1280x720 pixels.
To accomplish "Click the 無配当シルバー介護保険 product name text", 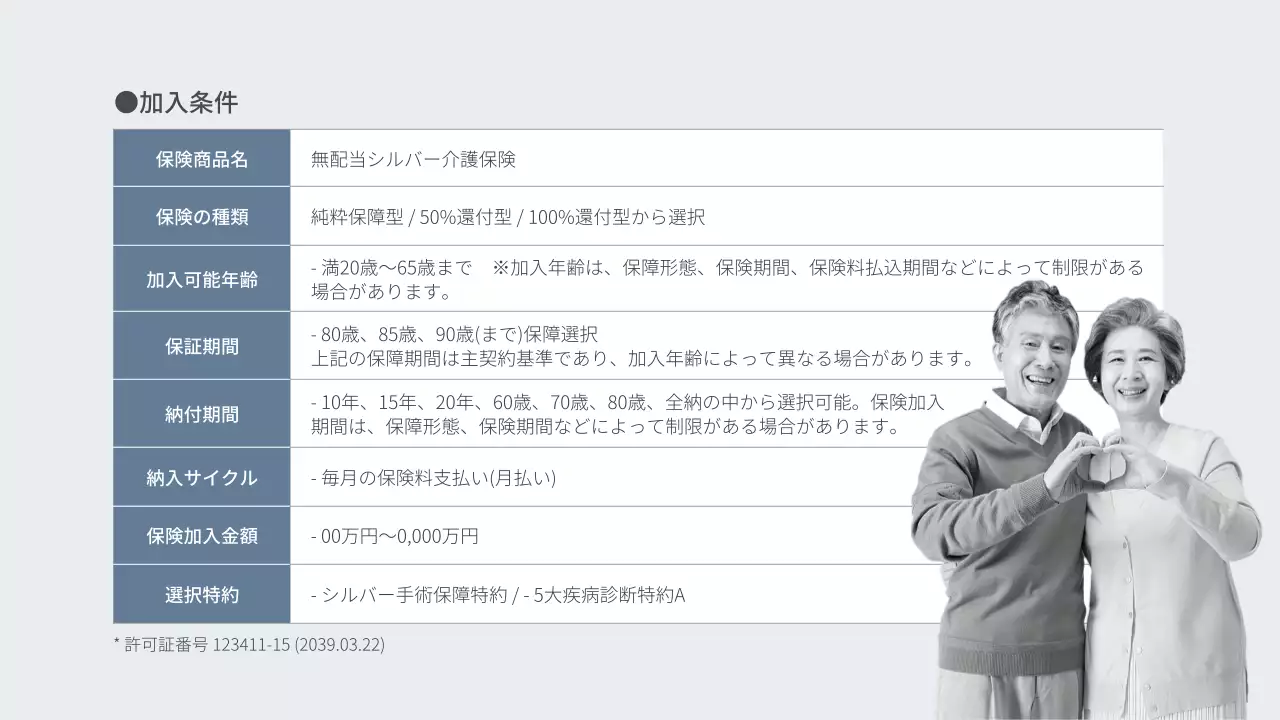I will coord(413,159).
